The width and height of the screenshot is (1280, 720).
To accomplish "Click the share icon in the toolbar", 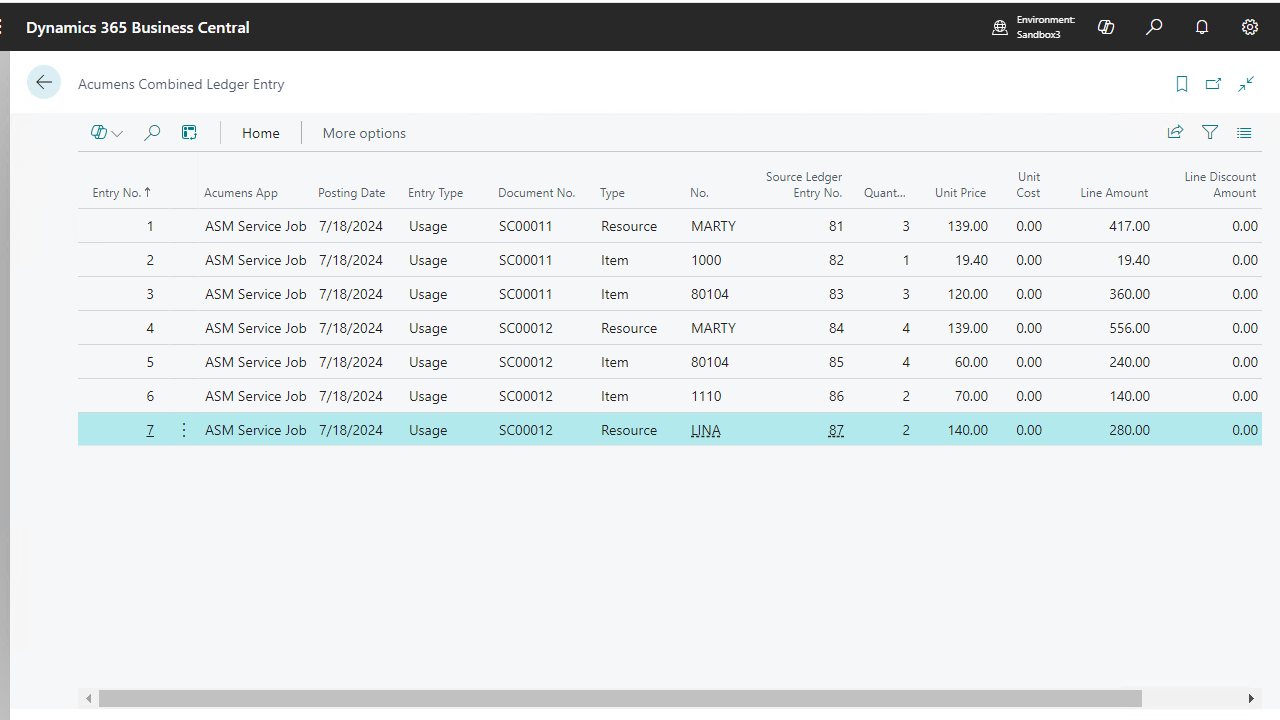I will tap(1175, 132).
